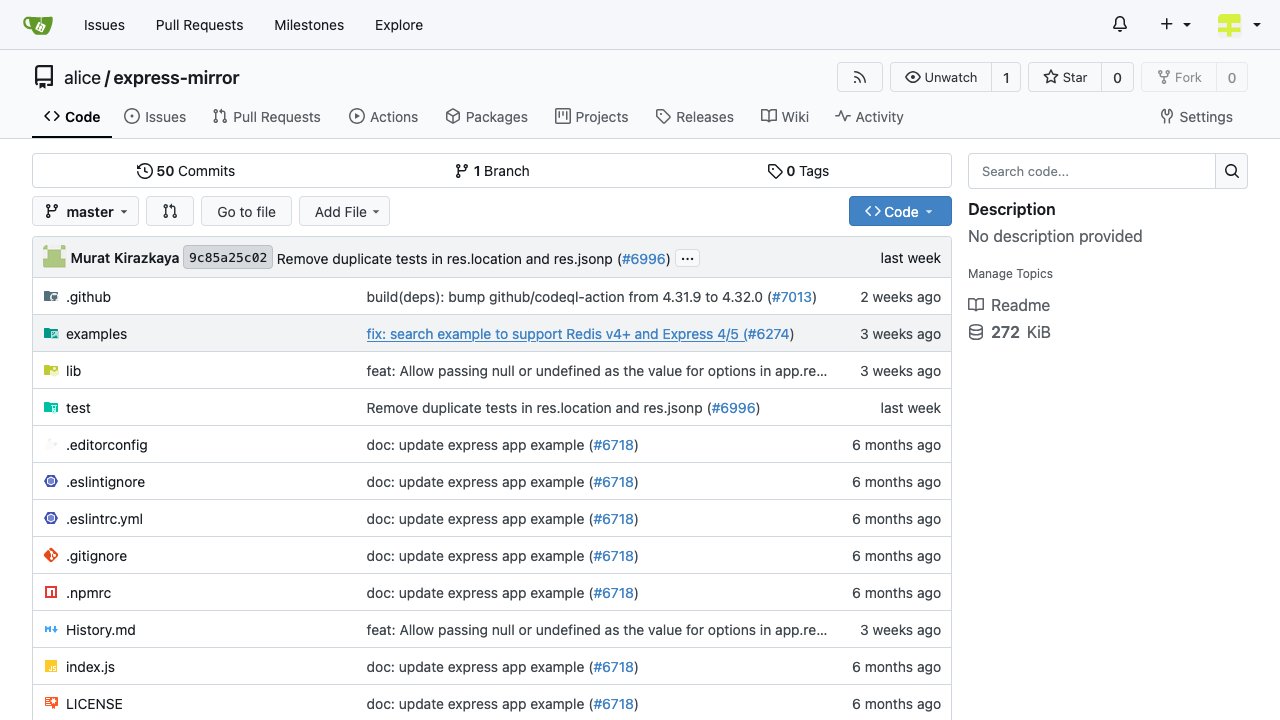Toggle Unwatch for this repository

pos(941,77)
